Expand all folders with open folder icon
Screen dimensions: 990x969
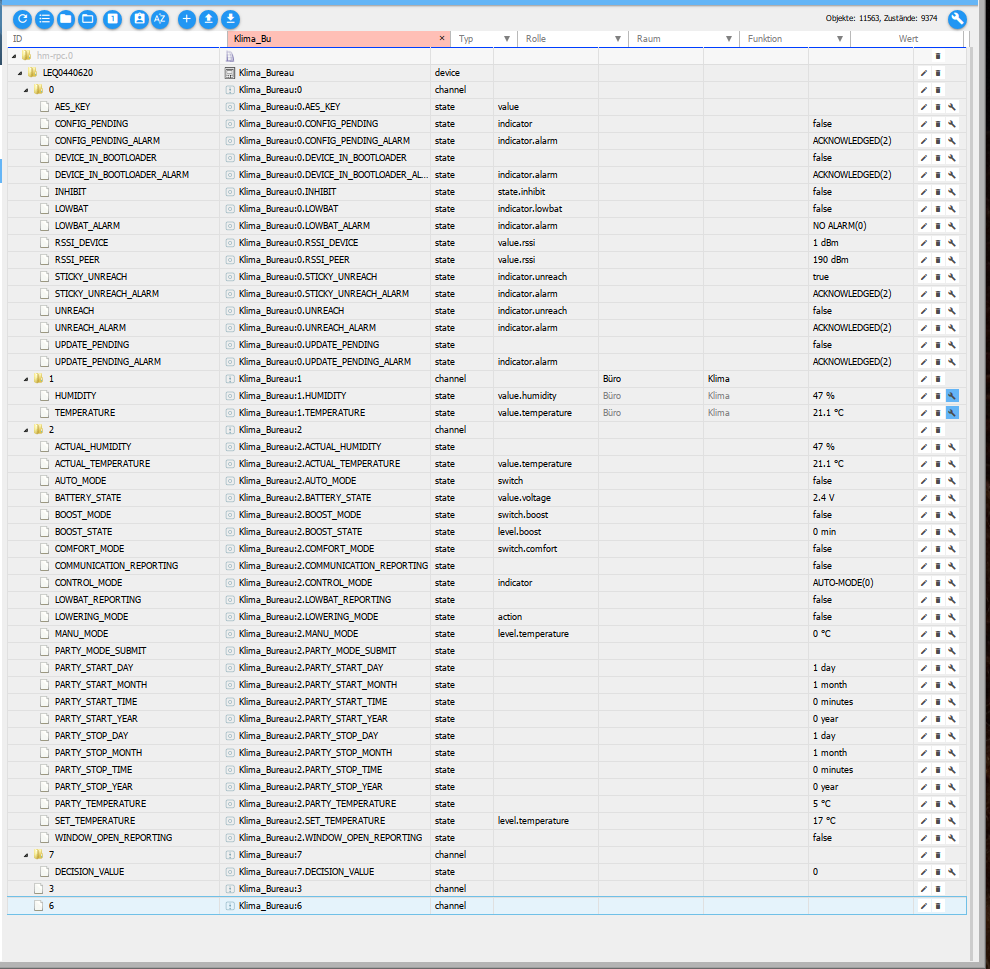coord(88,19)
